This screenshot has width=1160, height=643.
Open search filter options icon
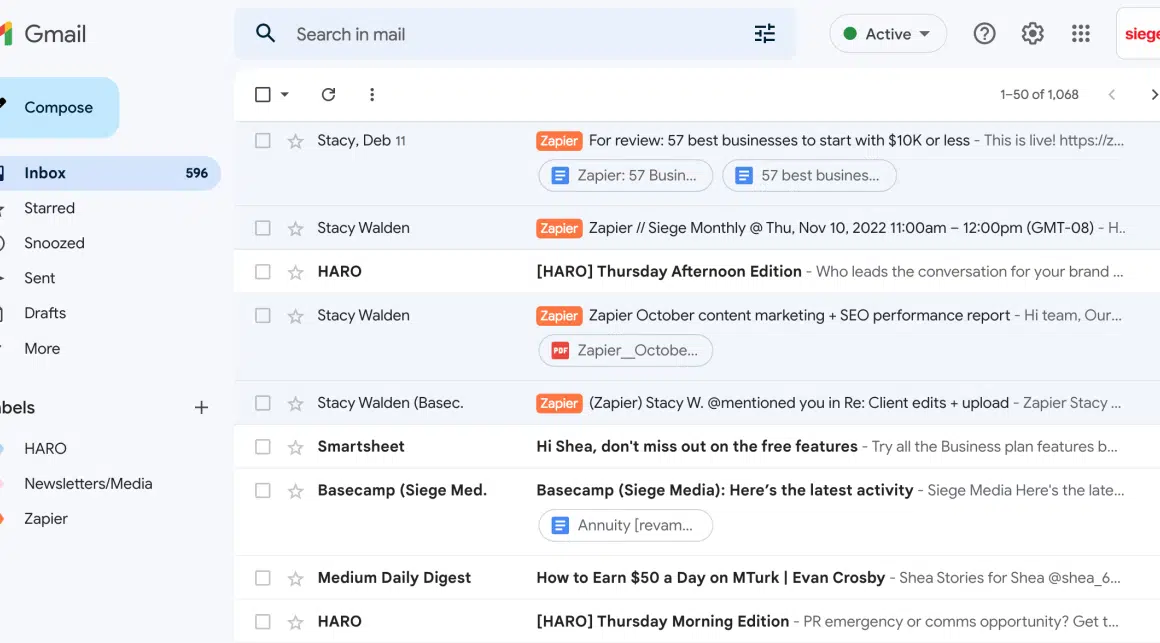pos(765,34)
